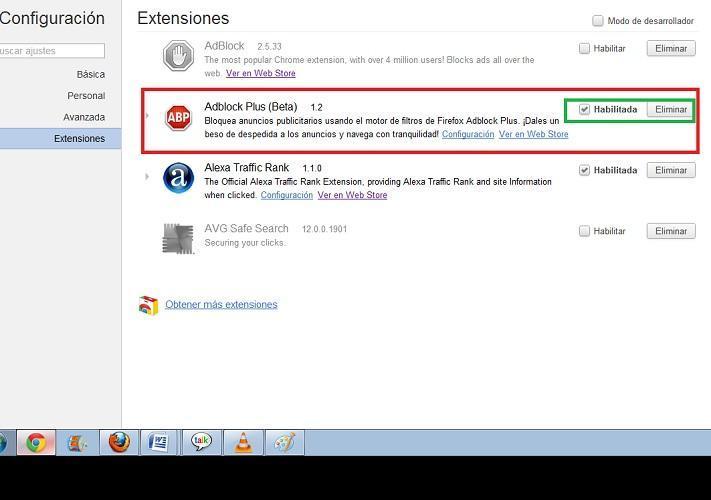Screen dimensions: 711x500
Task: Open the Configuración link for Adblock Plus
Action: [x=468, y=134]
